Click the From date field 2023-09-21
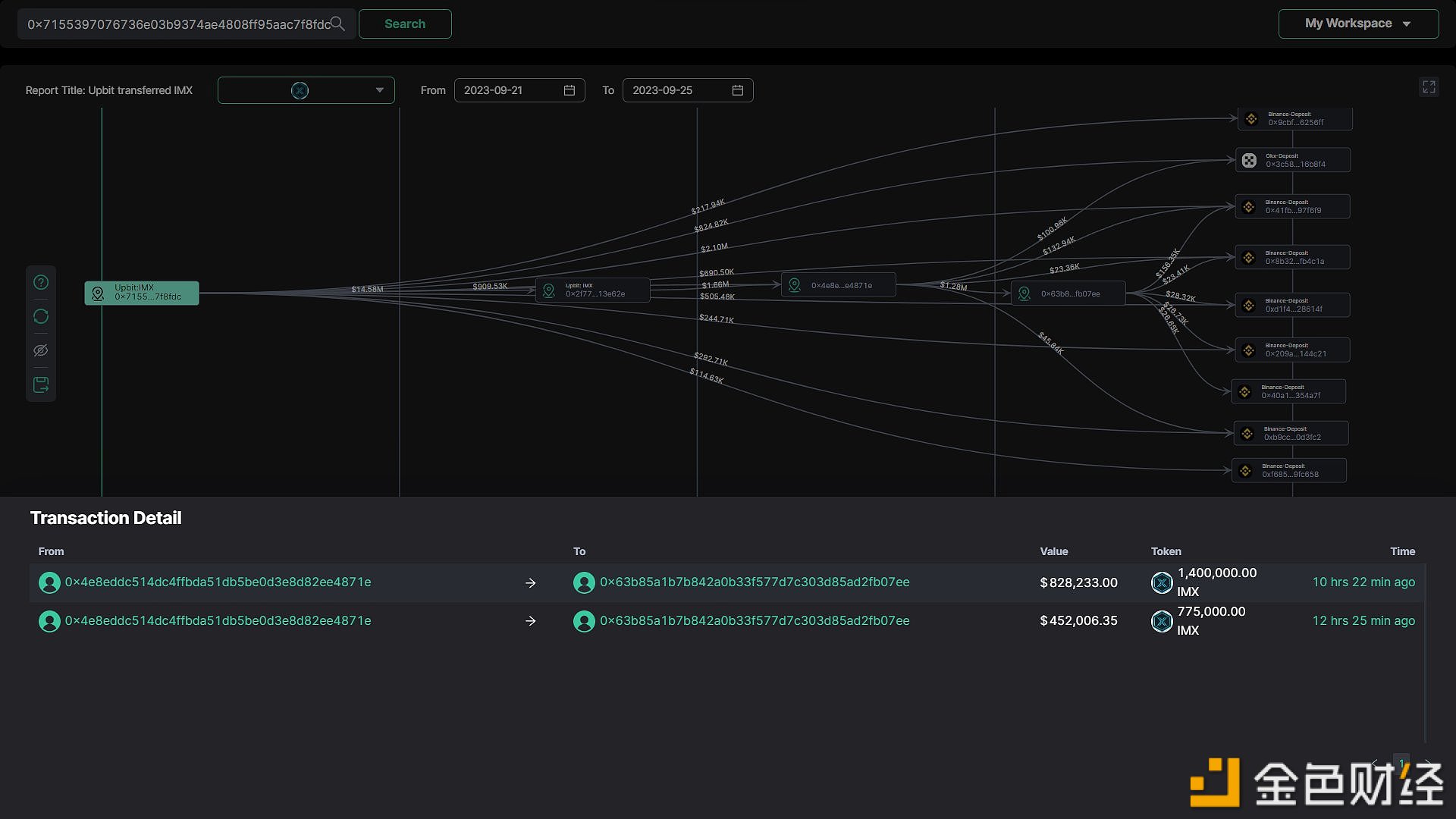 (519, 90)
